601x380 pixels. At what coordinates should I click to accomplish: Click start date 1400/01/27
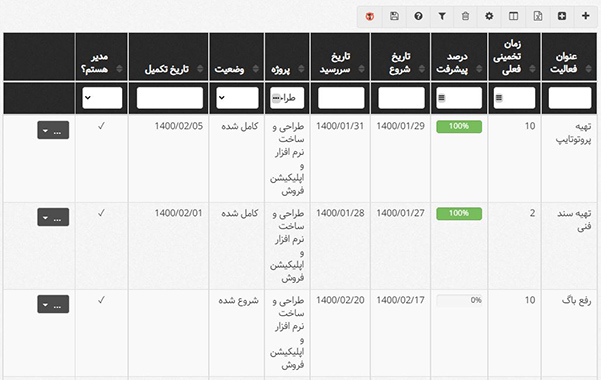[x=401, y=213]
